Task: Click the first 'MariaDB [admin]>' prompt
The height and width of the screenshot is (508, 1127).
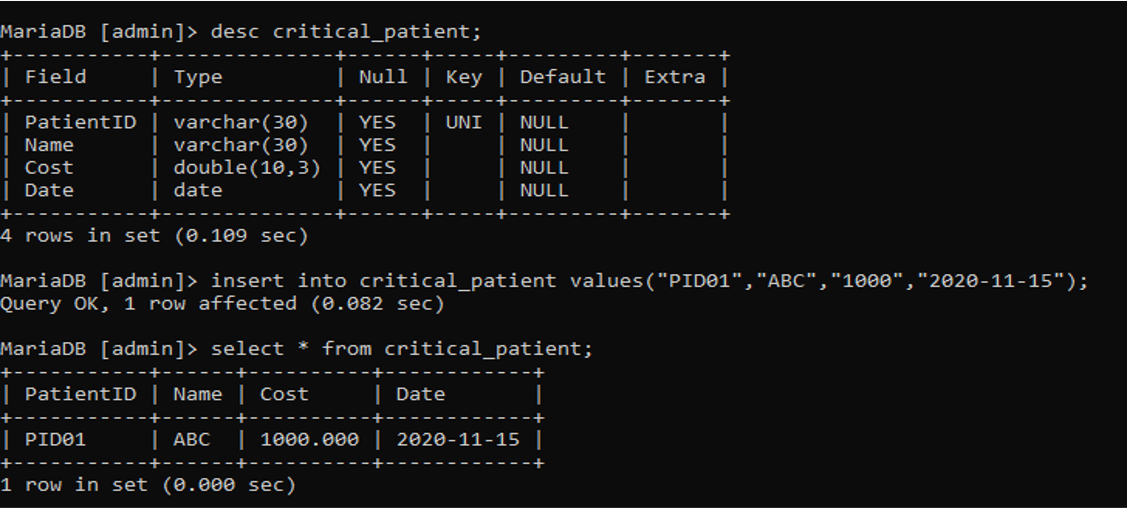Action: point(98,32)
